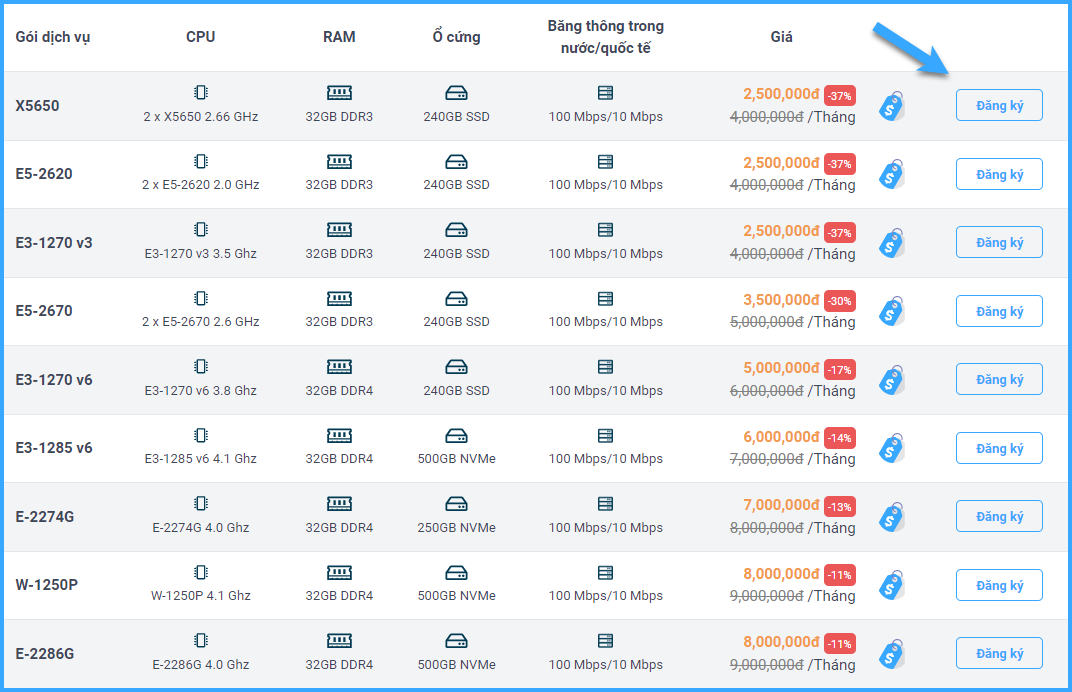Click the 'Giá' column header
The width and height of the screenshot is (1072, 692).
pos(781,37)
